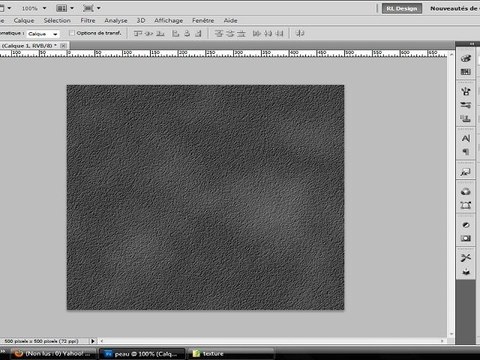Distribute bottom edges of layers
Viewport: 480px width, 360px height.
[x=241, y=33]
